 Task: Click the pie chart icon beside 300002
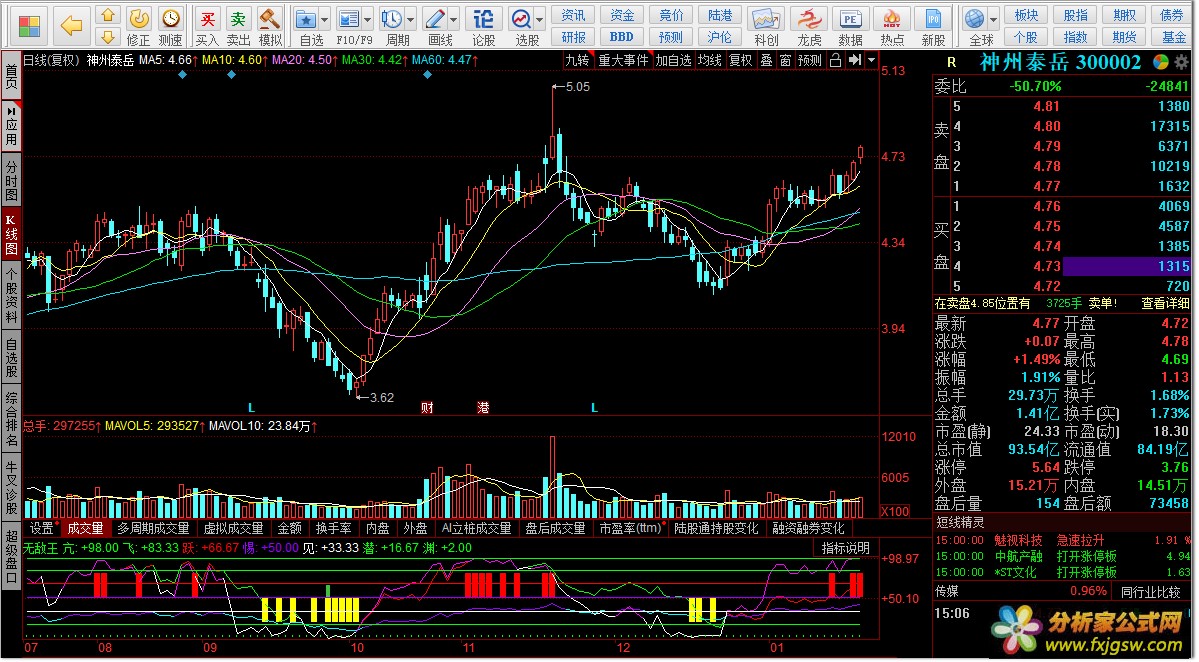[1161, 63]
